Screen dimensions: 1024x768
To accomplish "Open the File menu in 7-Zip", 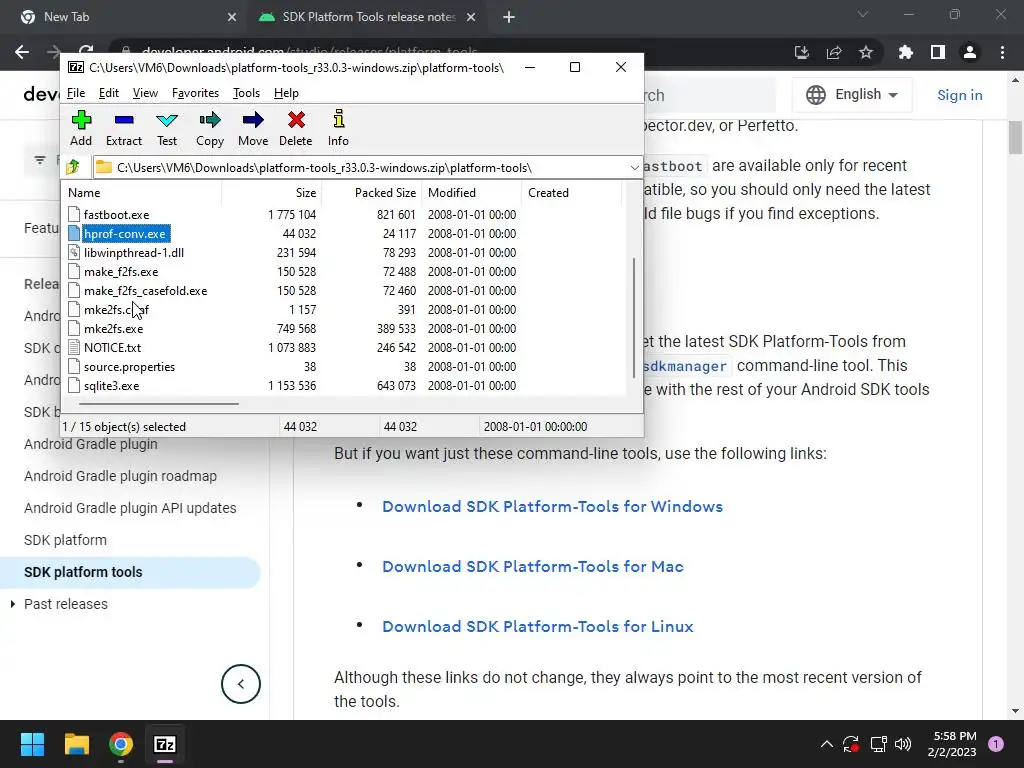I will coord(76,93).
